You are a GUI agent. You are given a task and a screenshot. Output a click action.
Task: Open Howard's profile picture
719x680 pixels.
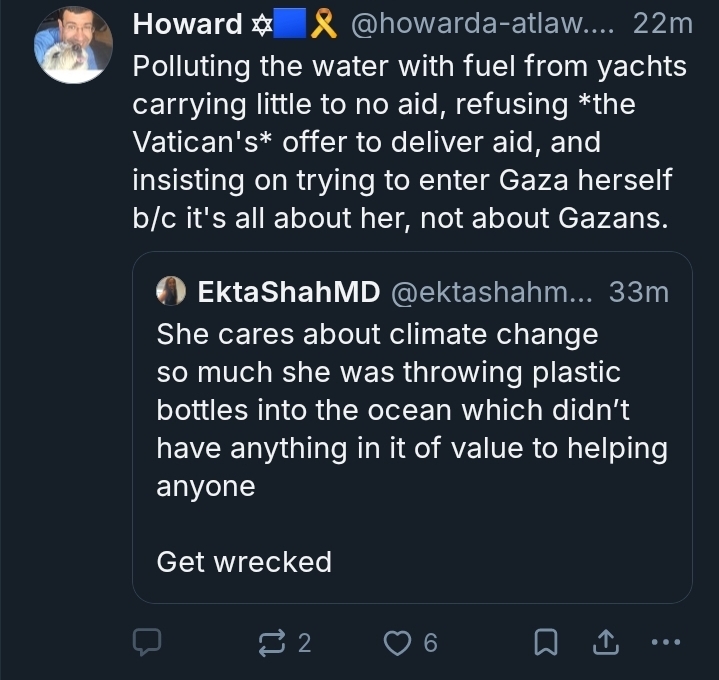tap(73, 44)
